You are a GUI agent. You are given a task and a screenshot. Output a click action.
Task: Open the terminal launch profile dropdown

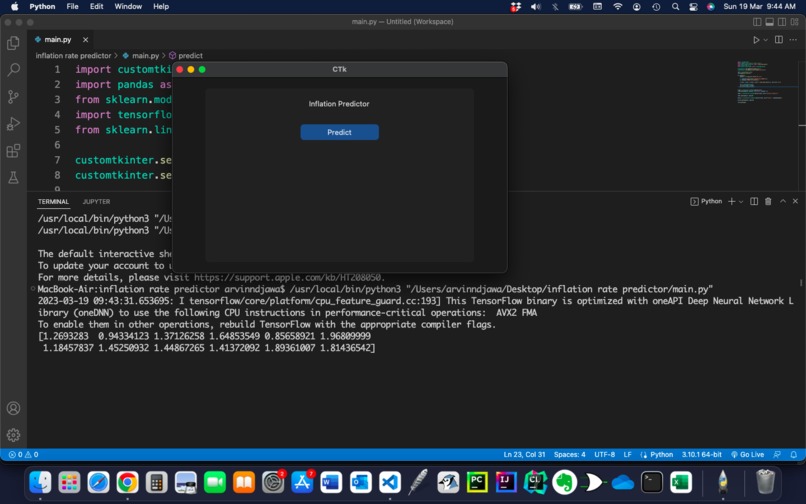741,202
